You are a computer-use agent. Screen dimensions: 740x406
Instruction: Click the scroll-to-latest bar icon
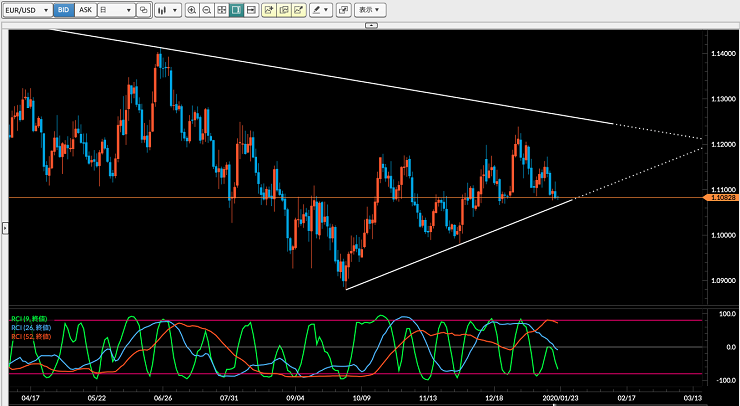(x=251, y=10)
